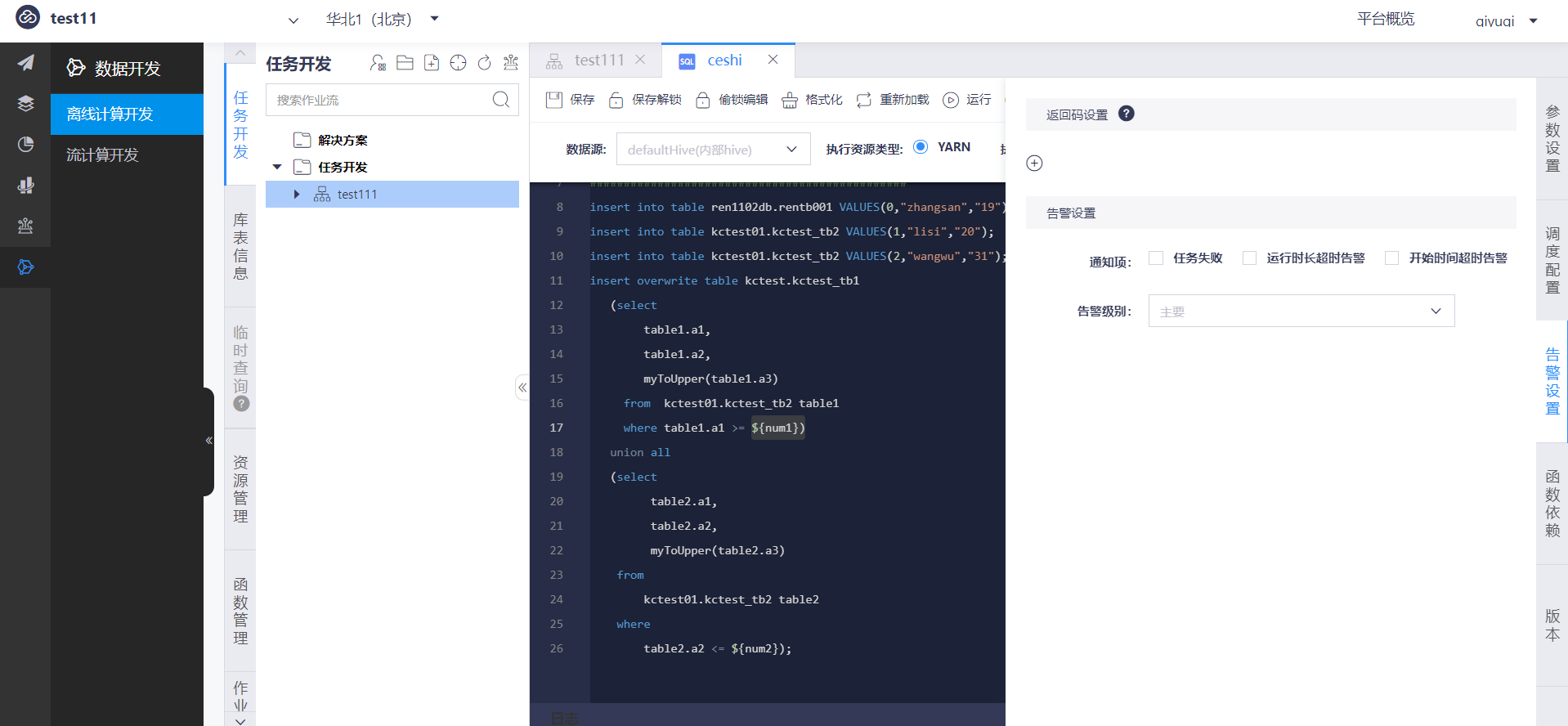The image size is (1568, 726).
Task: Open the 函数管理 vertical tab
Action: pos(240,611)
